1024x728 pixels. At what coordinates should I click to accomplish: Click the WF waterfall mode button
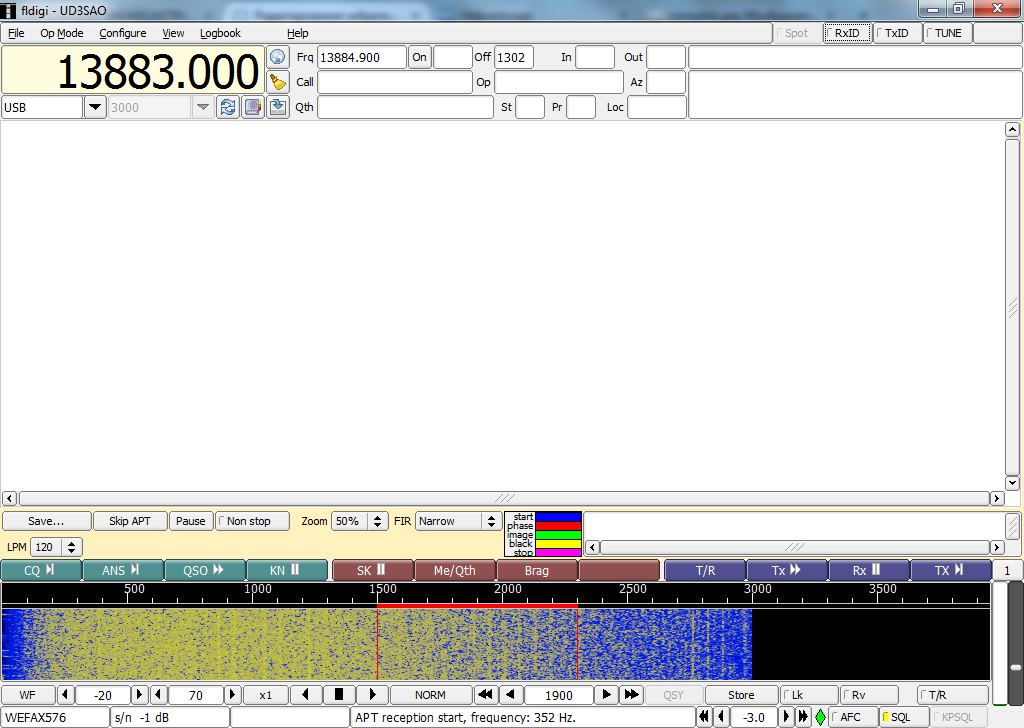pos(28,694)
